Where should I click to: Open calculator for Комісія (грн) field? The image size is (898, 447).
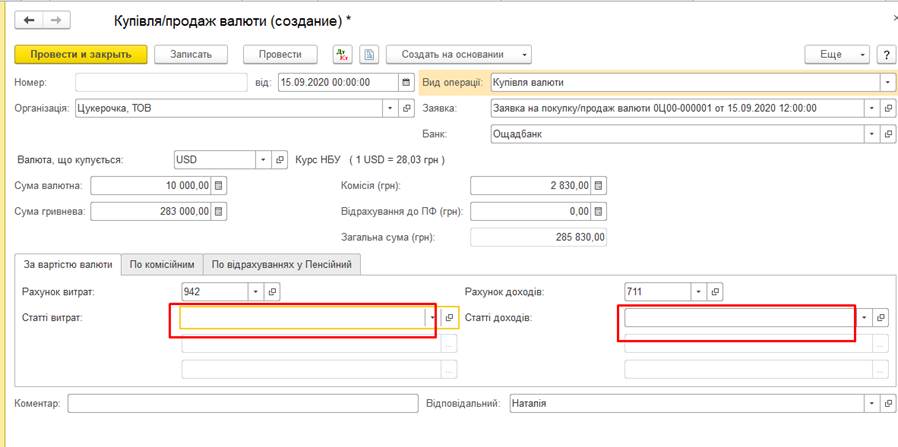coord(598,185)
